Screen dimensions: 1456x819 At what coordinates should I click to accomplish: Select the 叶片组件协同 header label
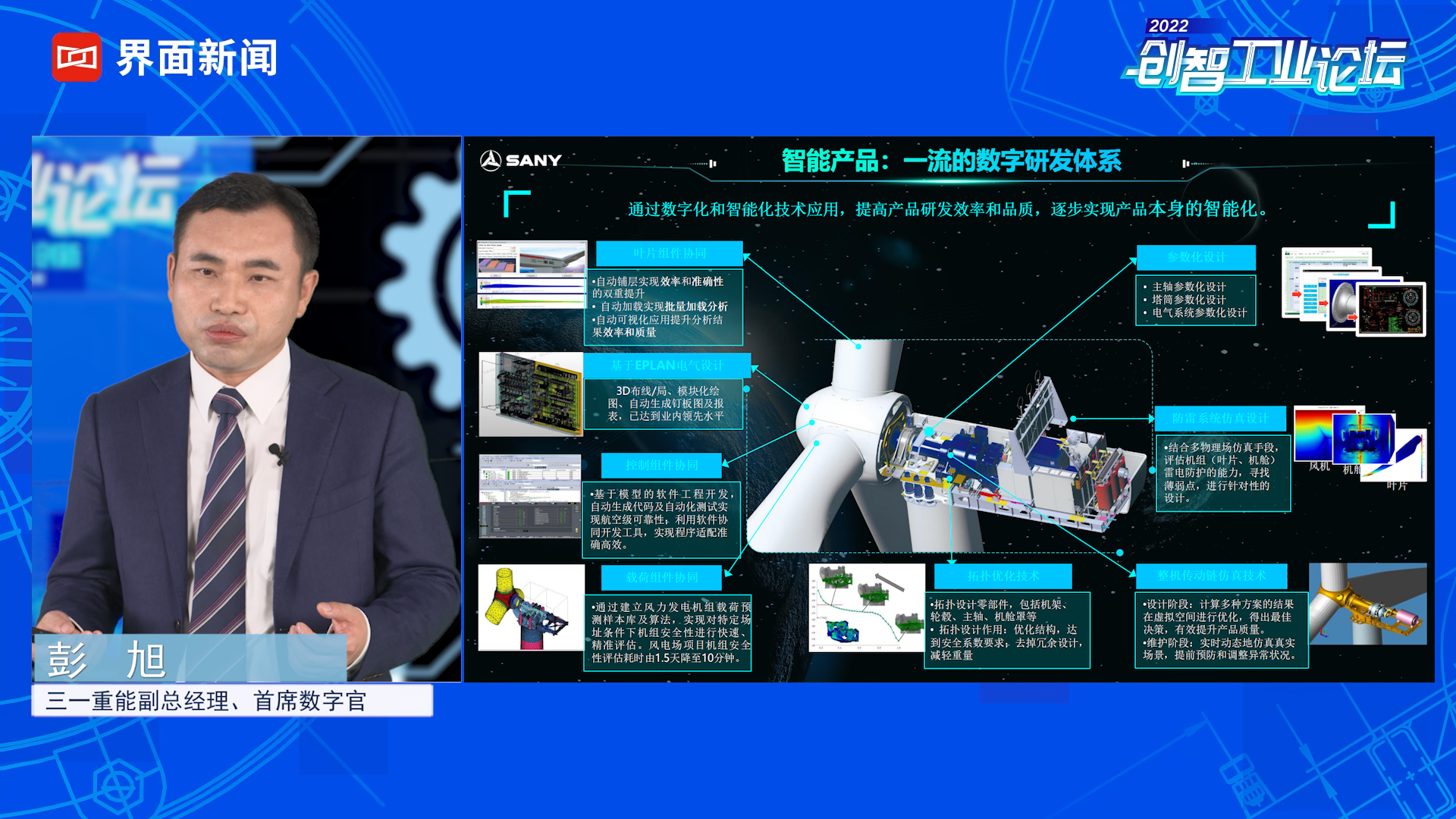(x=669, y=253)
